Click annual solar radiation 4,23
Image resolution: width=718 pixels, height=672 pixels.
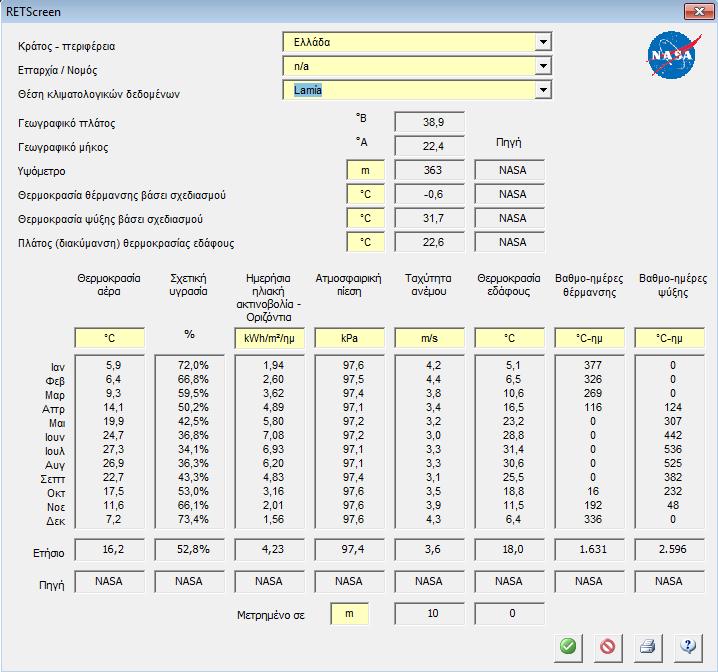click(x=269, y=549)
